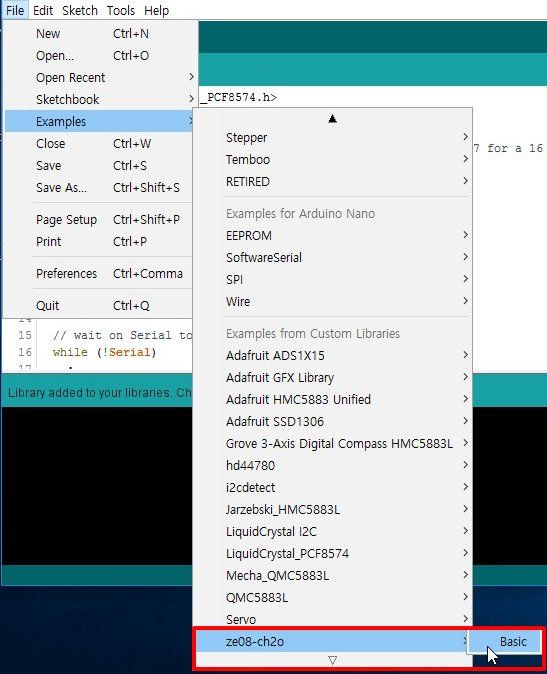The height and width of the screenshot is (674, 547).
Task: Open Adafruit GFX Library examples
Action: 333,377
